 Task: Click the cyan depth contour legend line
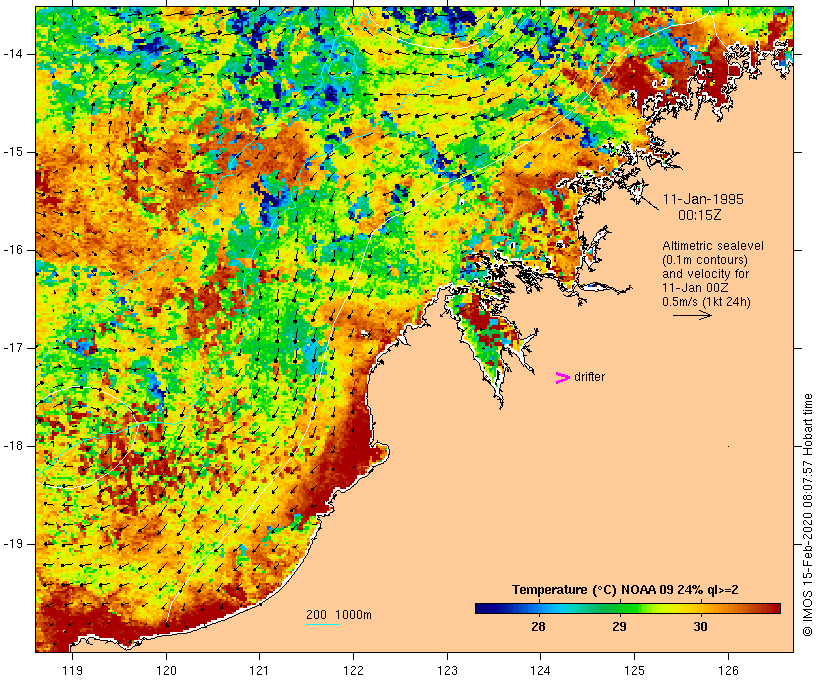tap(323, 624)
